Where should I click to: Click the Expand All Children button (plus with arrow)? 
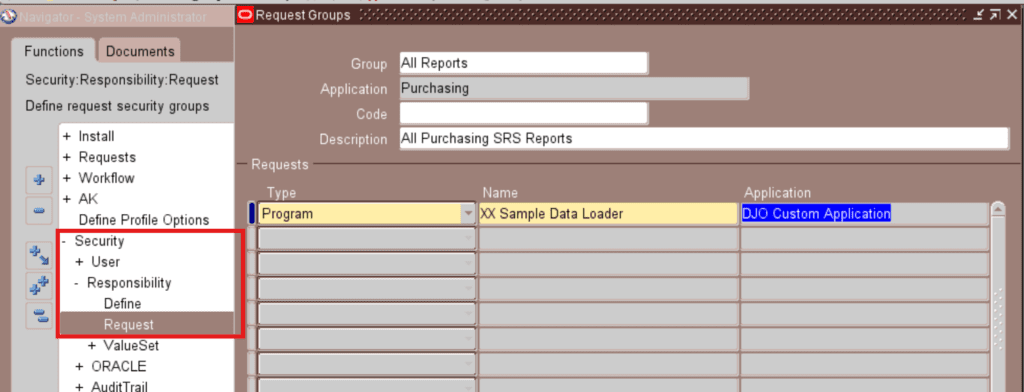39,255
